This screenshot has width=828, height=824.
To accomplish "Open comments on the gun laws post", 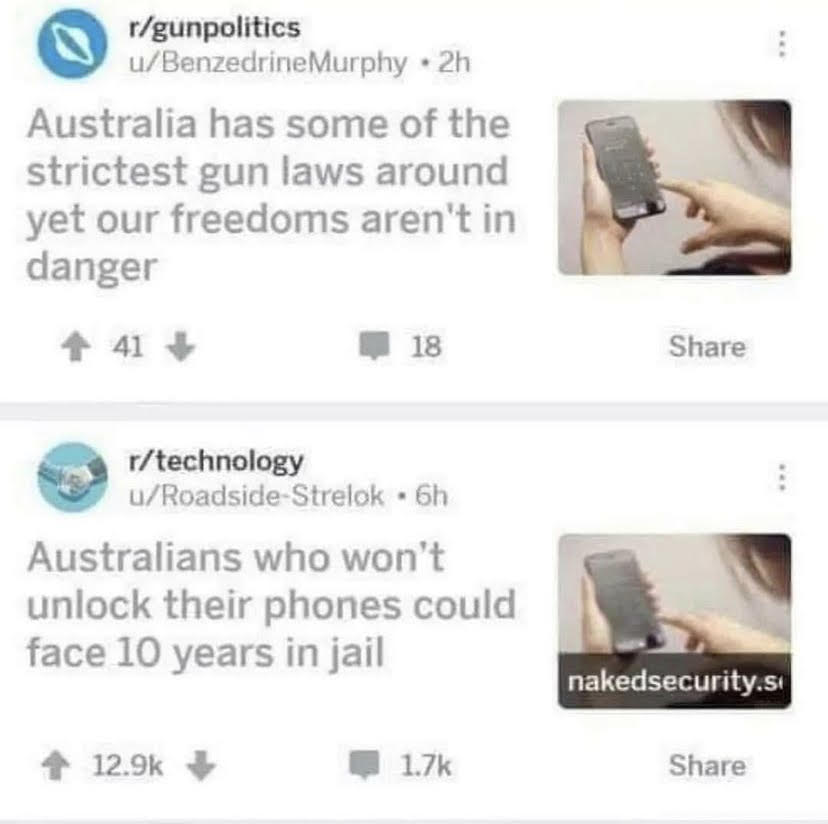I will point(400,346).
